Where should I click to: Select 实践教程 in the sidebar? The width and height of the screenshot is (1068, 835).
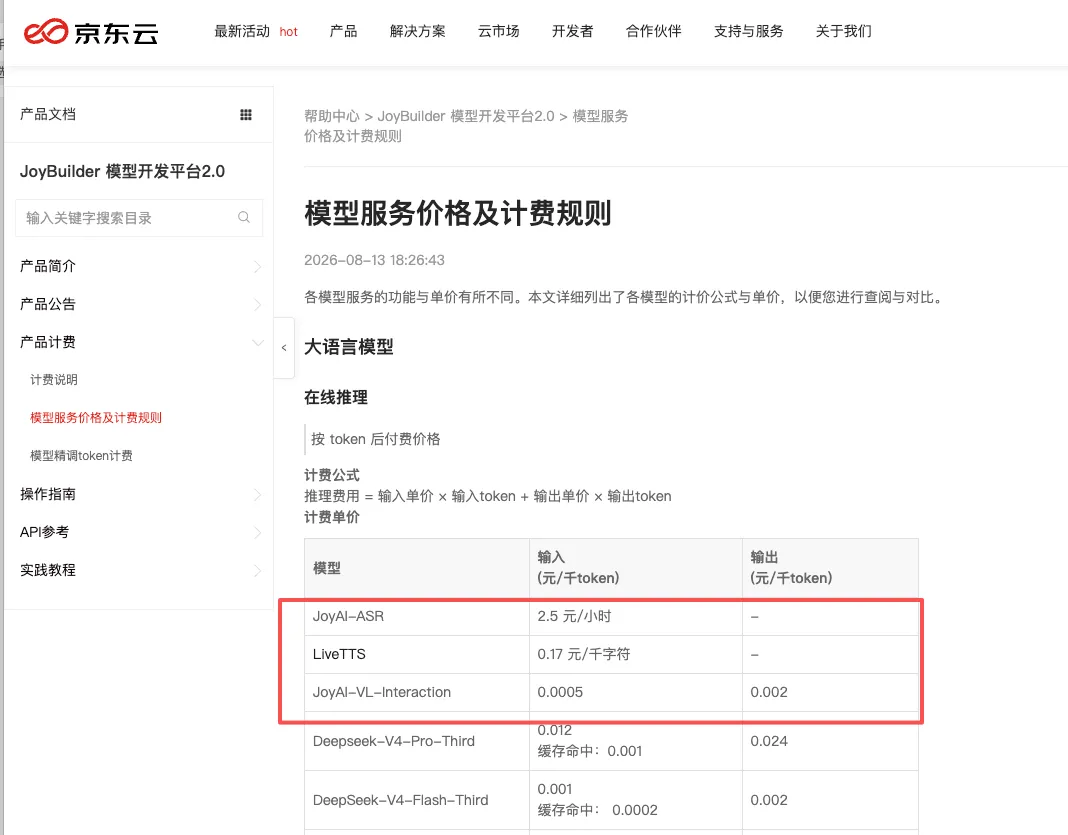coord(48,570)
